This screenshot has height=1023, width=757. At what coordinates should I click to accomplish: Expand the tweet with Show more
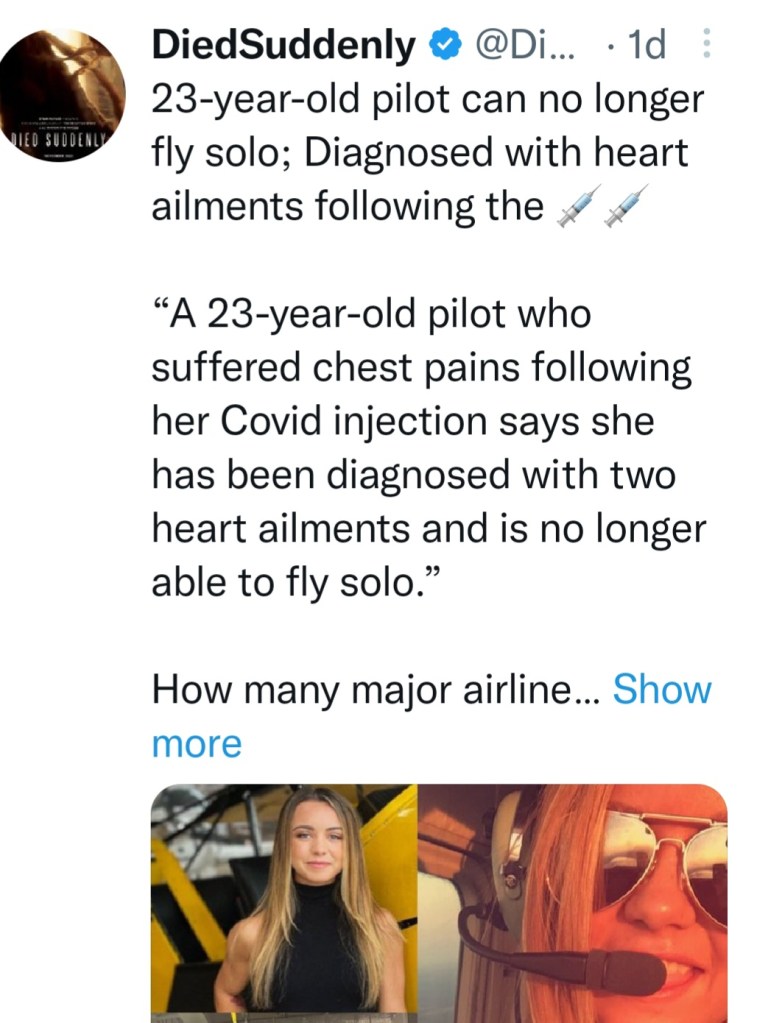click(661, 689)
